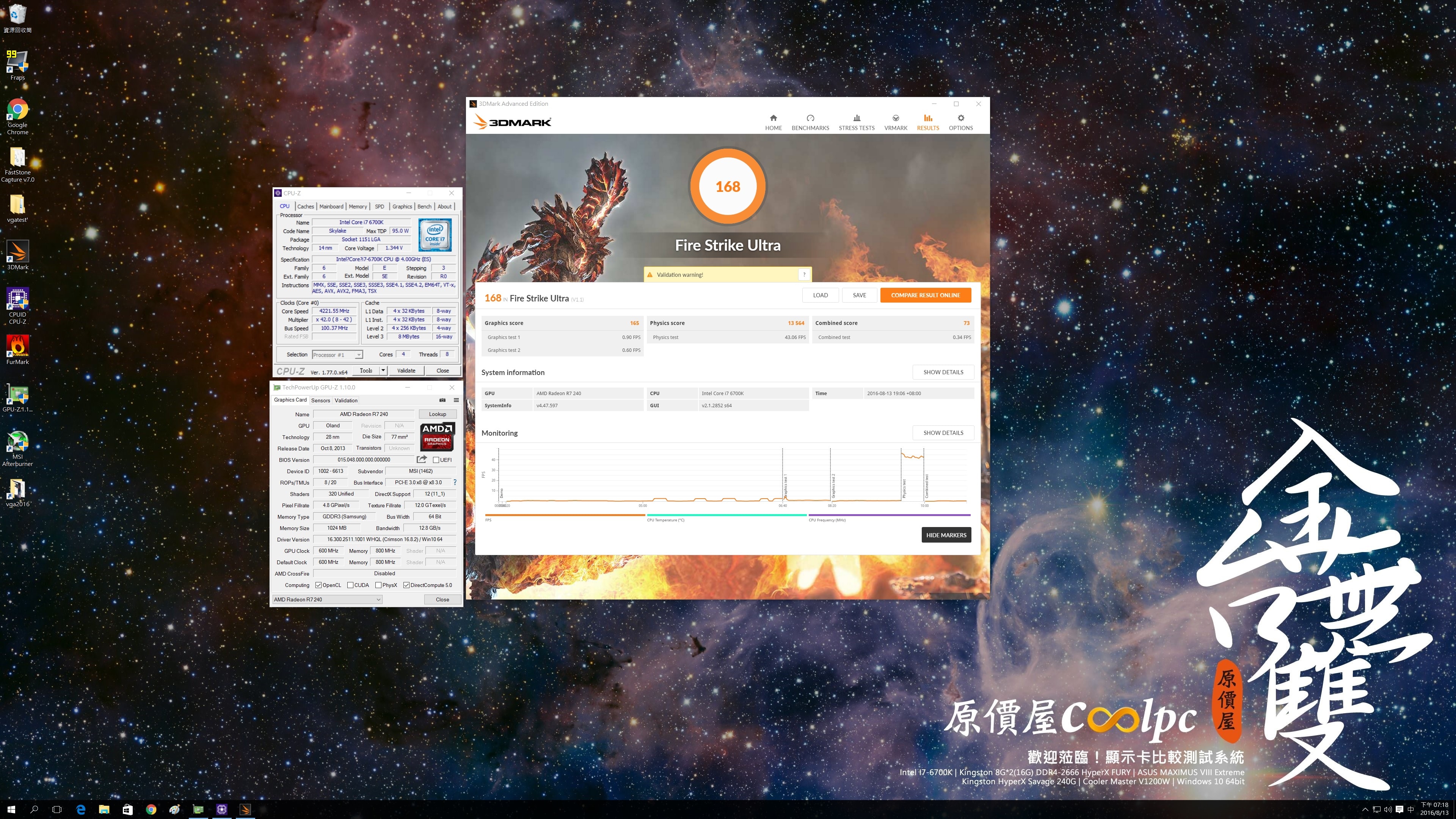Switch to Mainboard tab in CPU-Z

tap(331, 206)
